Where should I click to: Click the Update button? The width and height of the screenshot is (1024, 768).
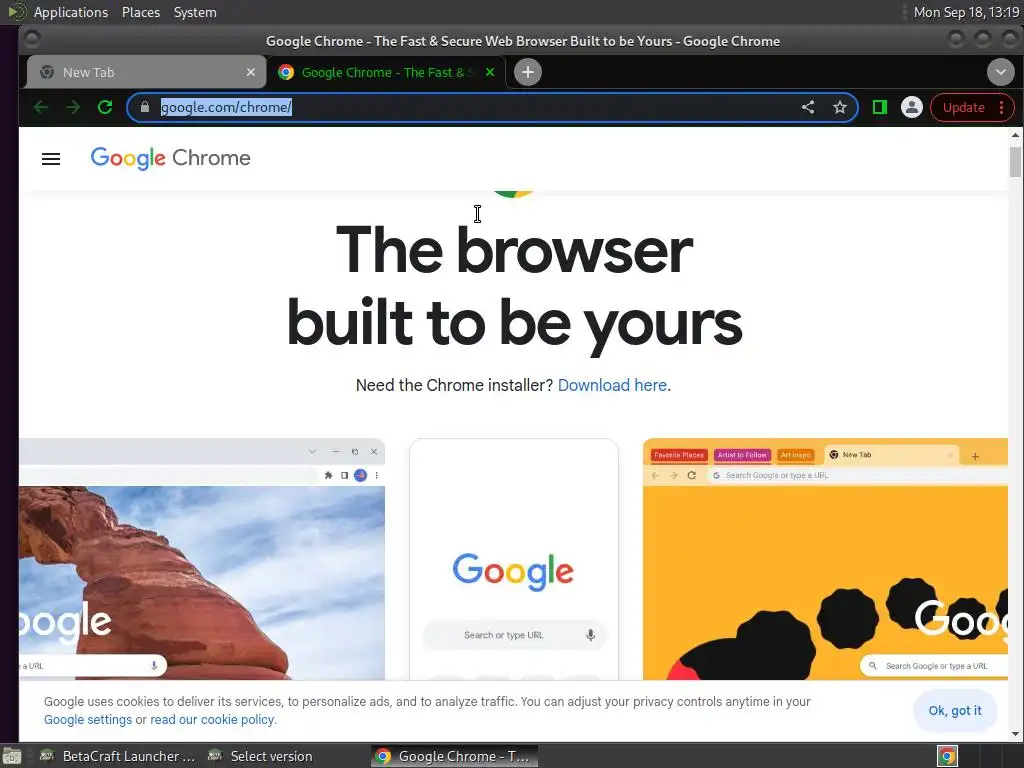[x=963, y=107]
